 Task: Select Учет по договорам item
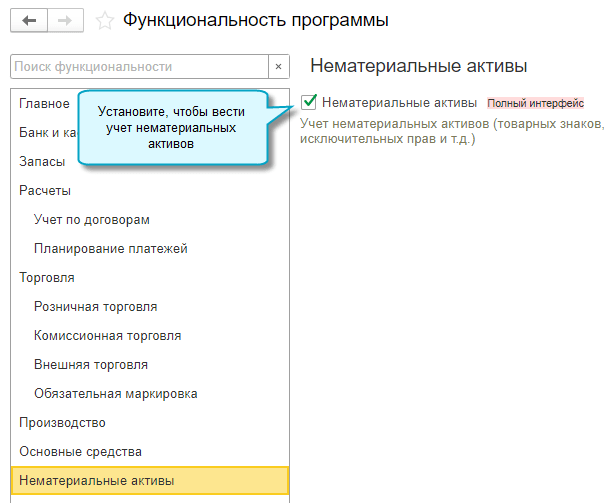(84, 219)
